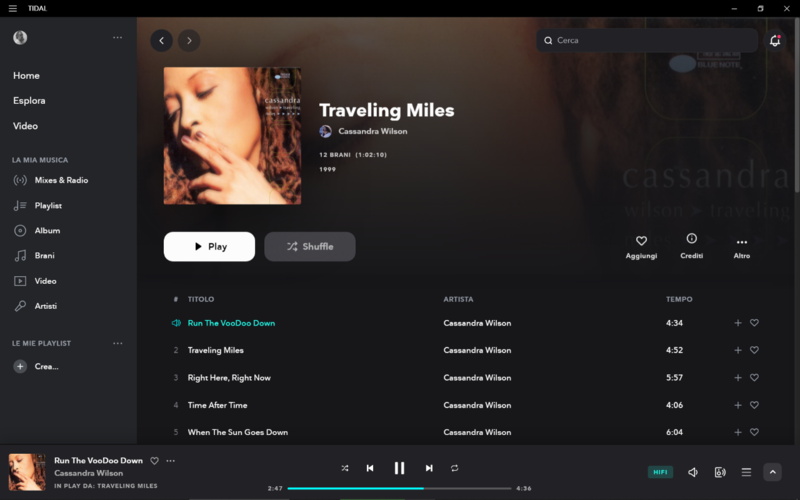Open Mixes & Radio section
800x500 pixels.
pyautogui.click(x=61, y=180)
